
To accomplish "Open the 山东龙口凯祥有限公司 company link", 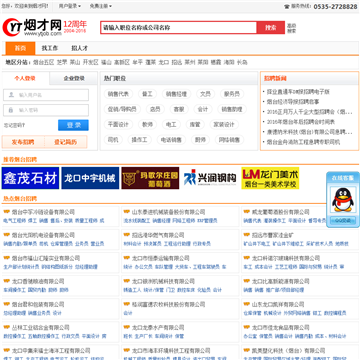I will (x=278, y=304).
